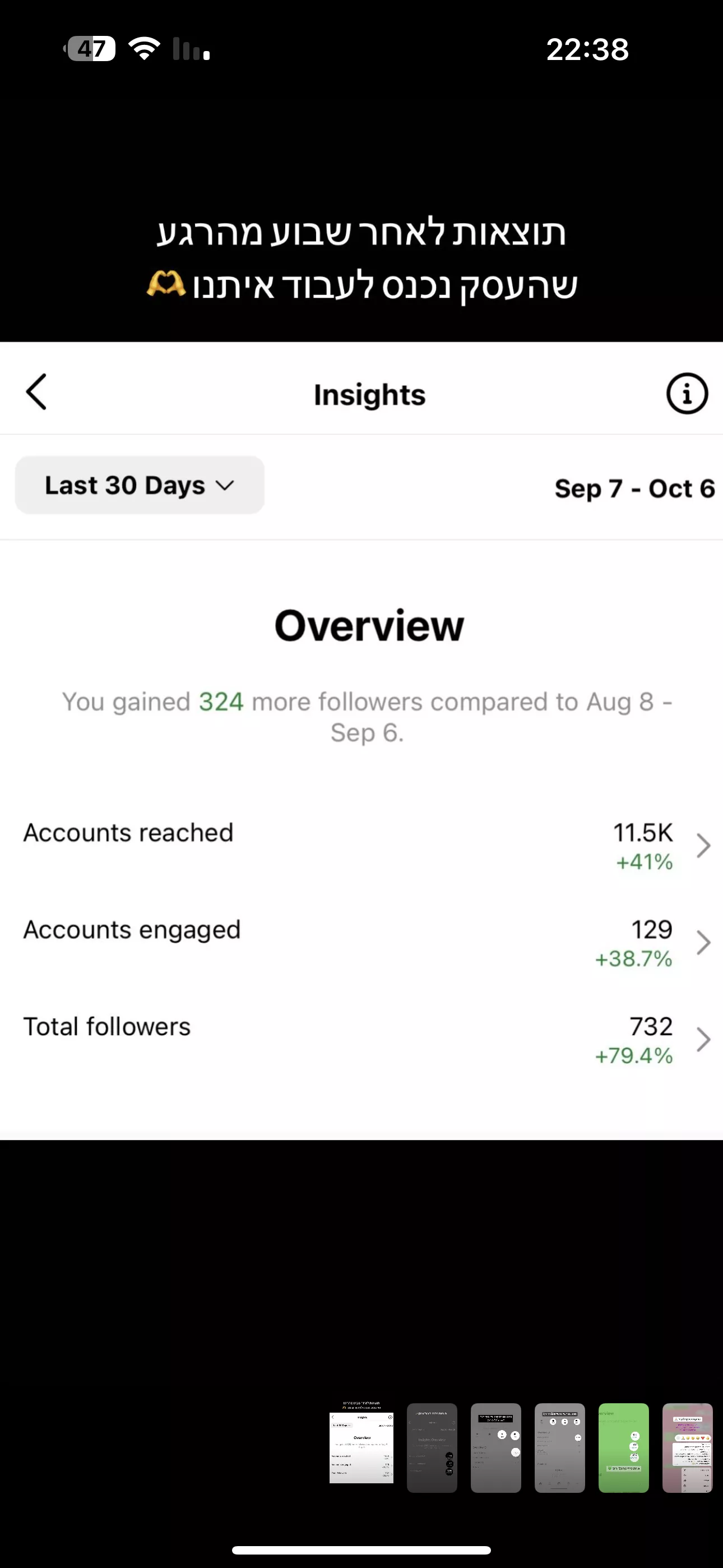Tap the cellular signal bars icon

pyautogui.click(x=191, y=49)
